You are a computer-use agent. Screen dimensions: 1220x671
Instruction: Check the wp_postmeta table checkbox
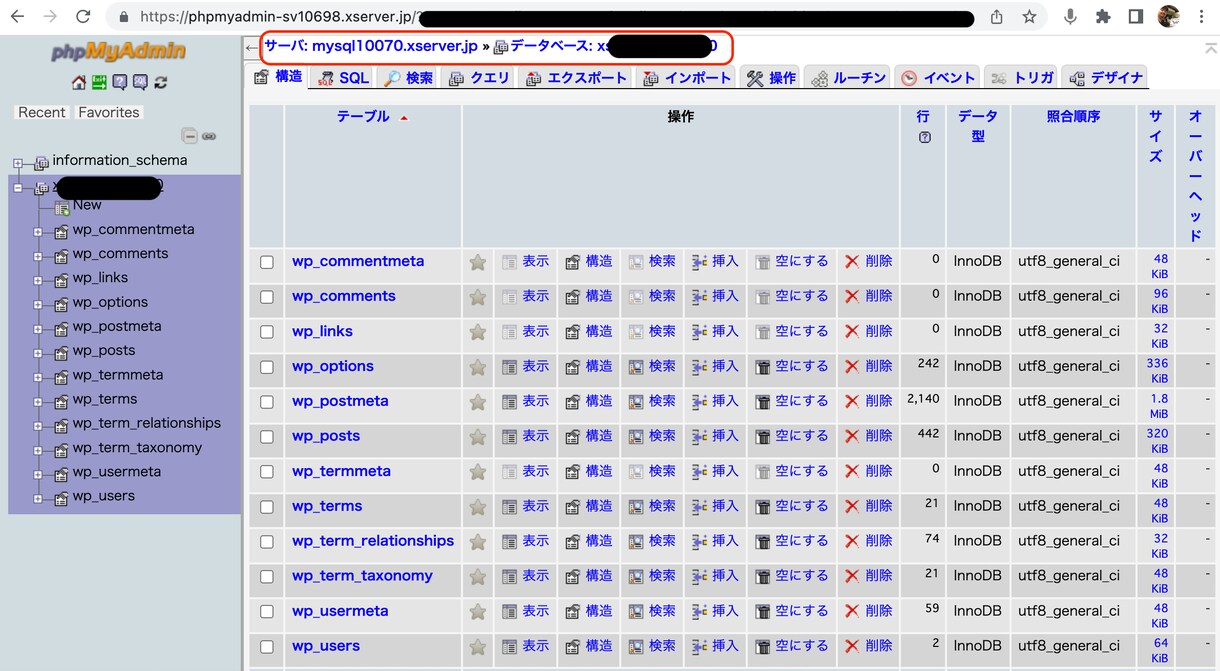pyautogui.click(x=267, y=402)
